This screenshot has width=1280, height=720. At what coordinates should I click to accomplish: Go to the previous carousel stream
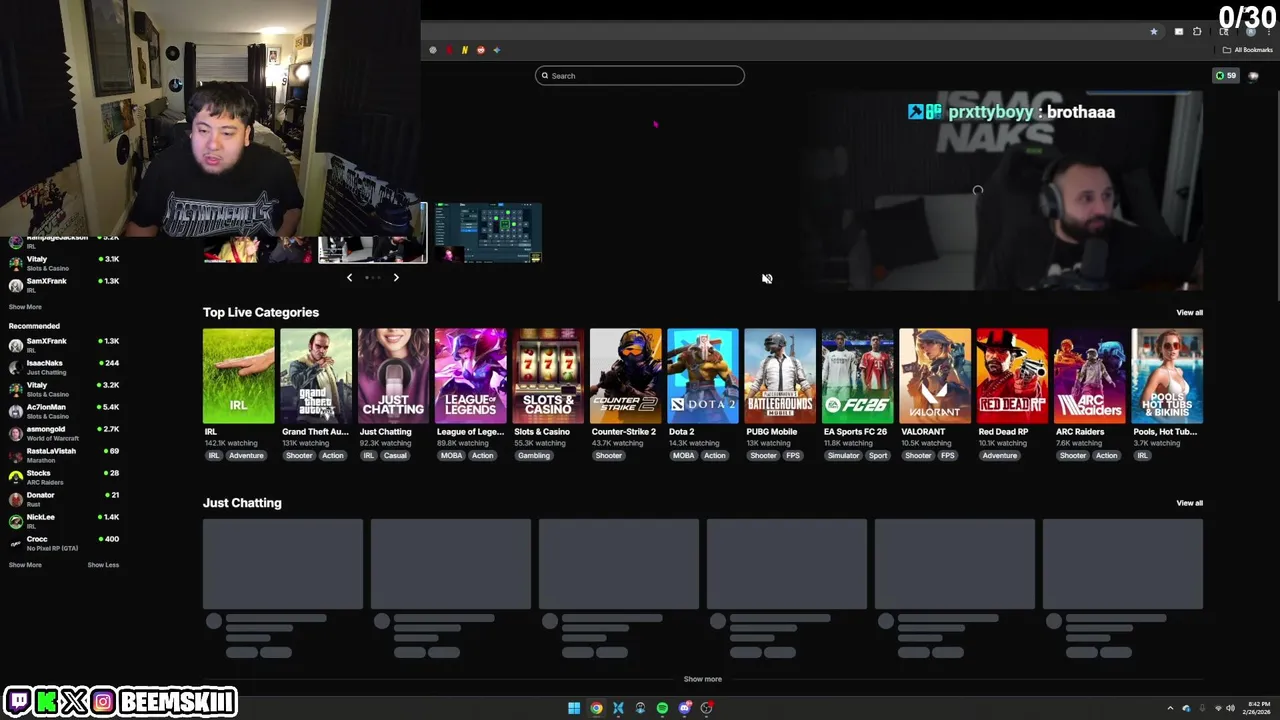[349, 278]
